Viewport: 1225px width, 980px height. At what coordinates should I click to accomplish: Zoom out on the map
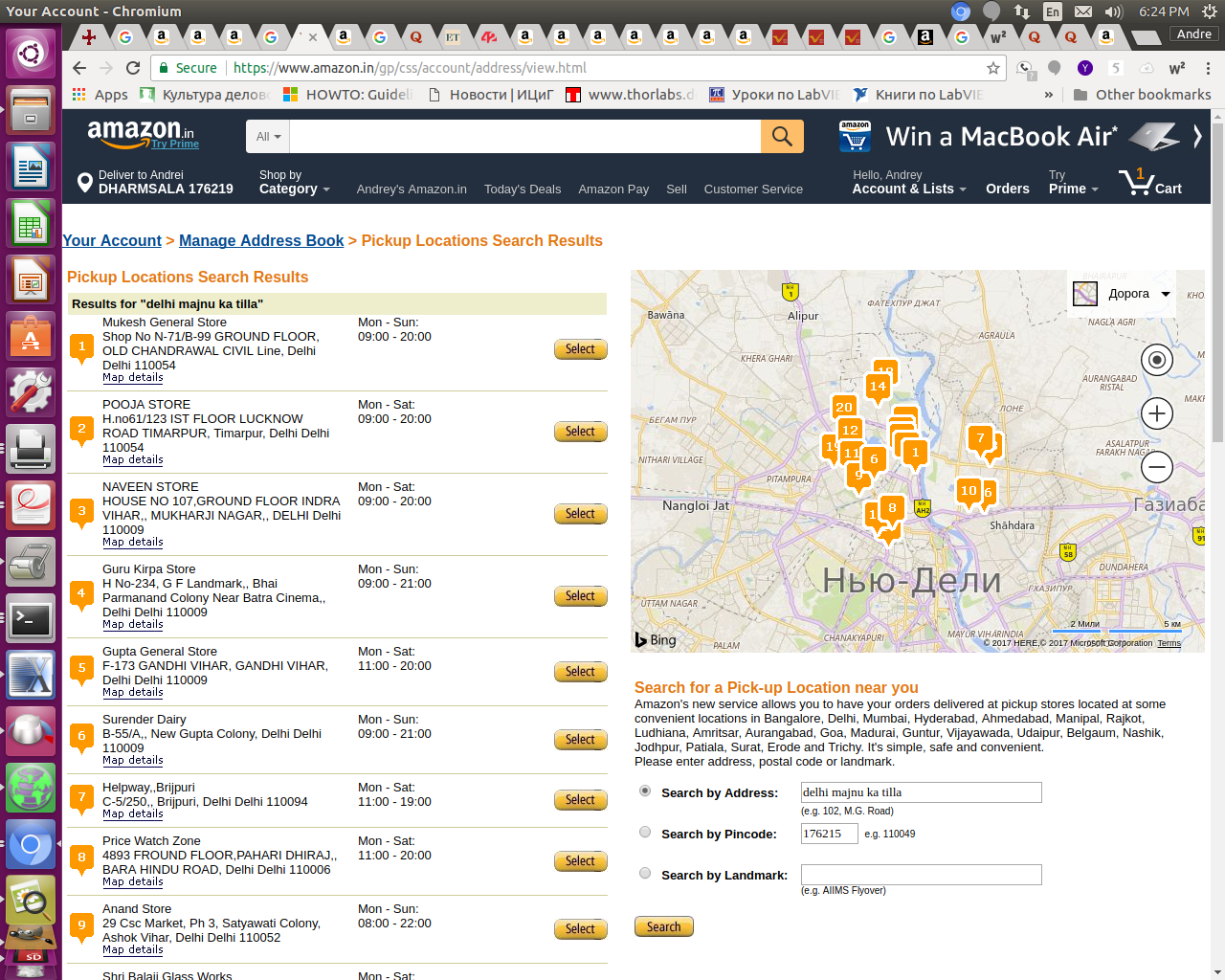point(1157,467)
